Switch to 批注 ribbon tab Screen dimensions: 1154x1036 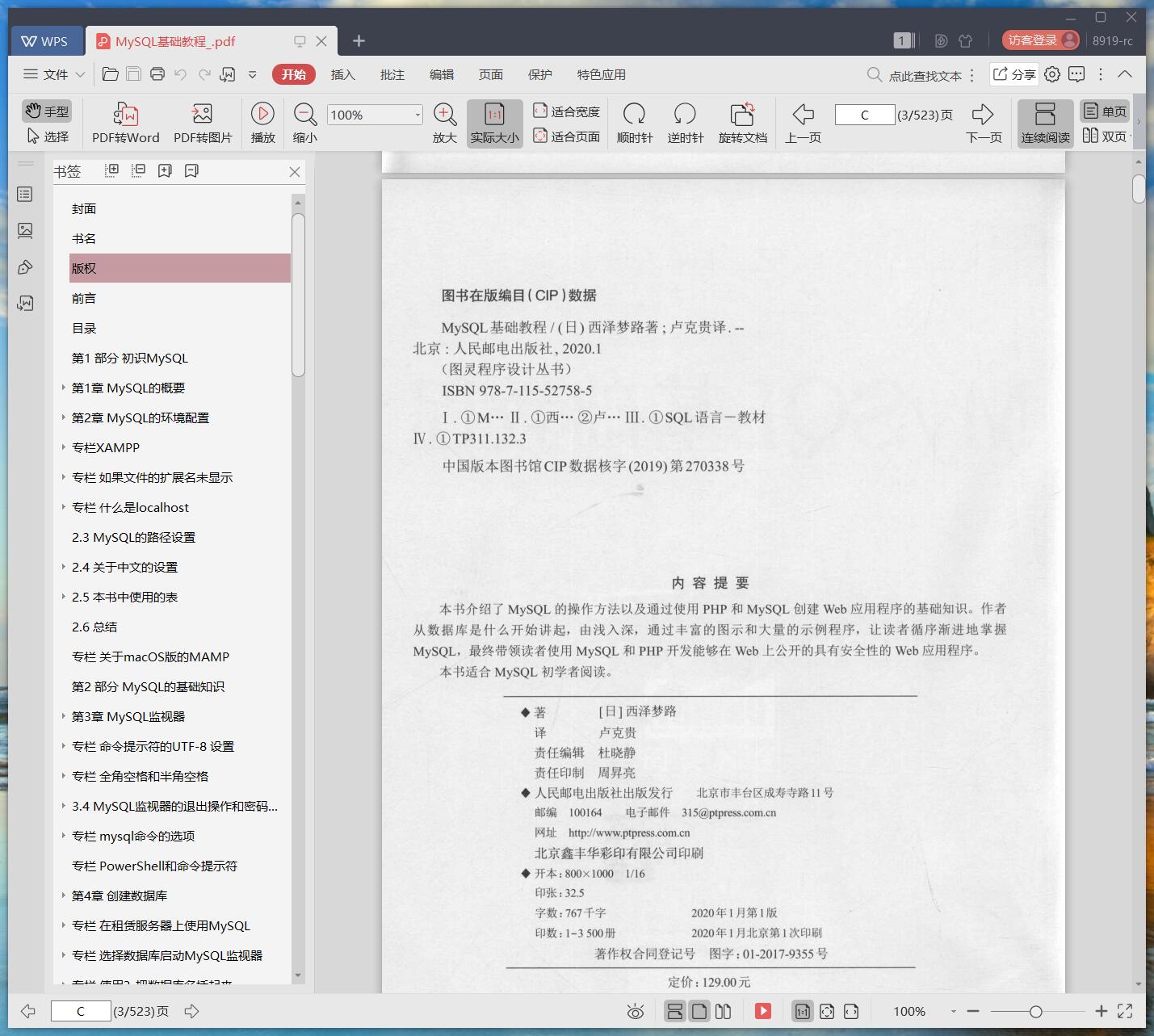tap(392, 74)
